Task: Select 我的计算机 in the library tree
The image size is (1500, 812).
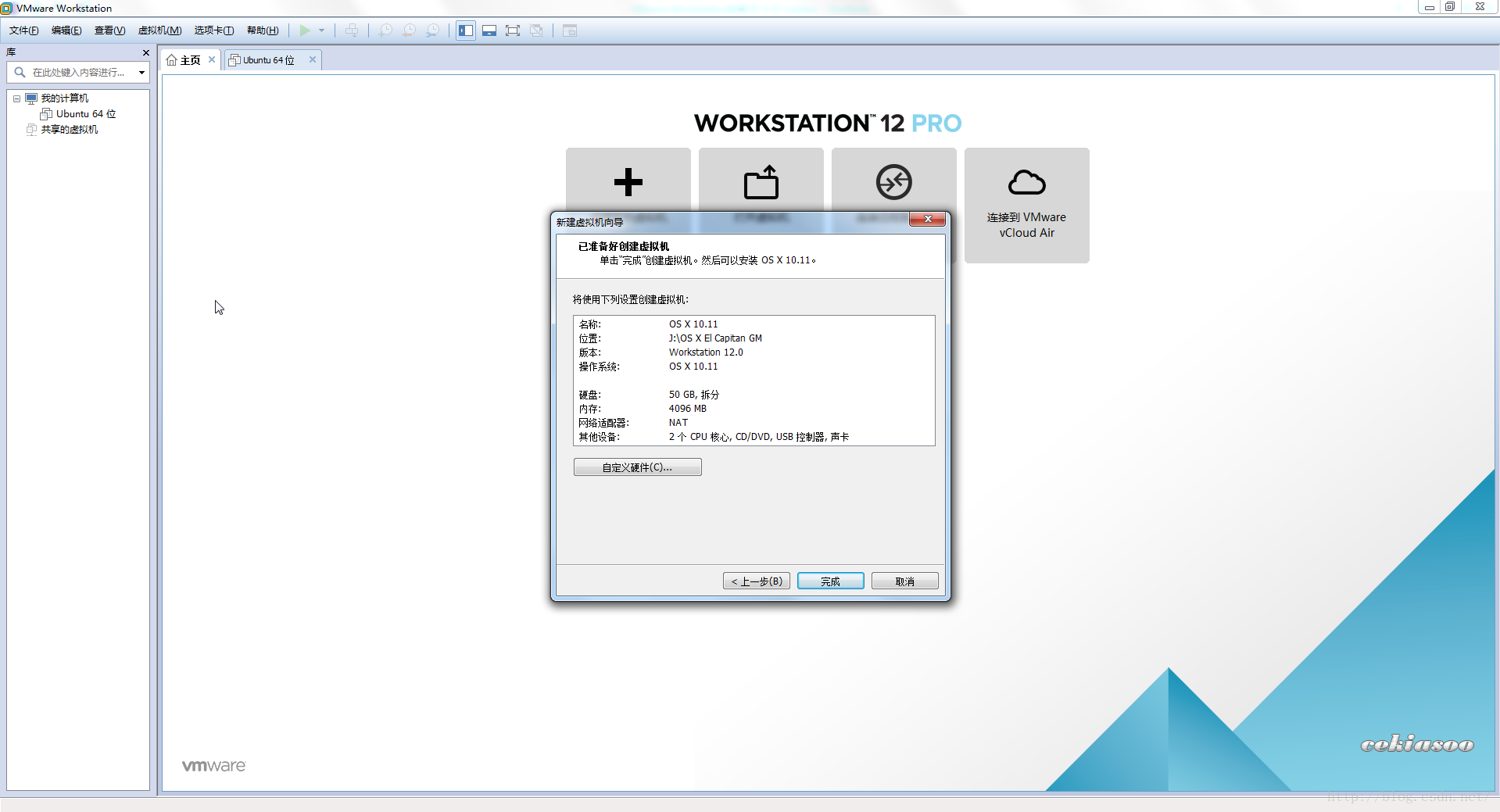Action: point(64,98)
